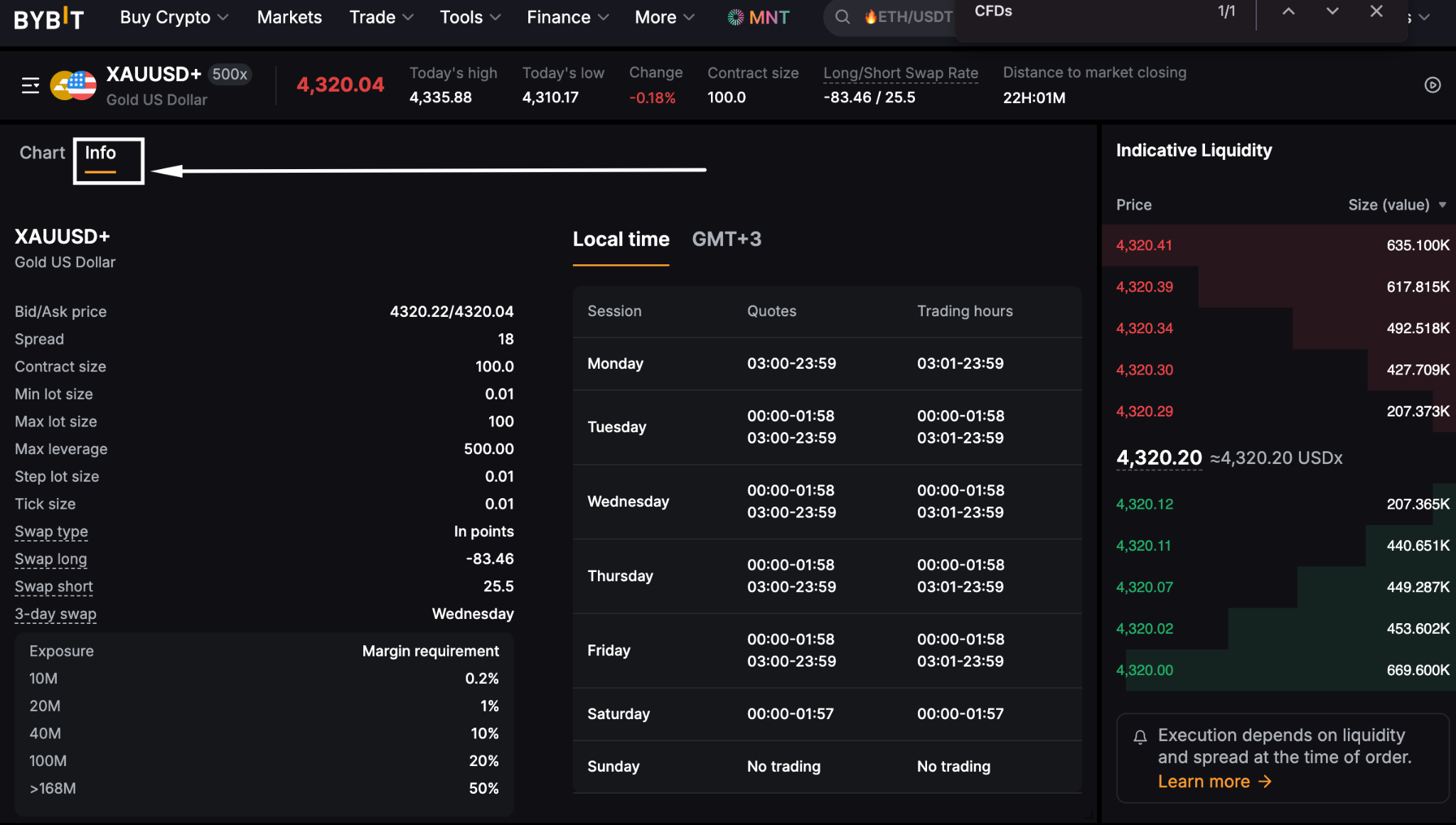Screen dimensions: 1456x825
Task: Select ask price 4,320.41 row
Action: click(1279, 245)
